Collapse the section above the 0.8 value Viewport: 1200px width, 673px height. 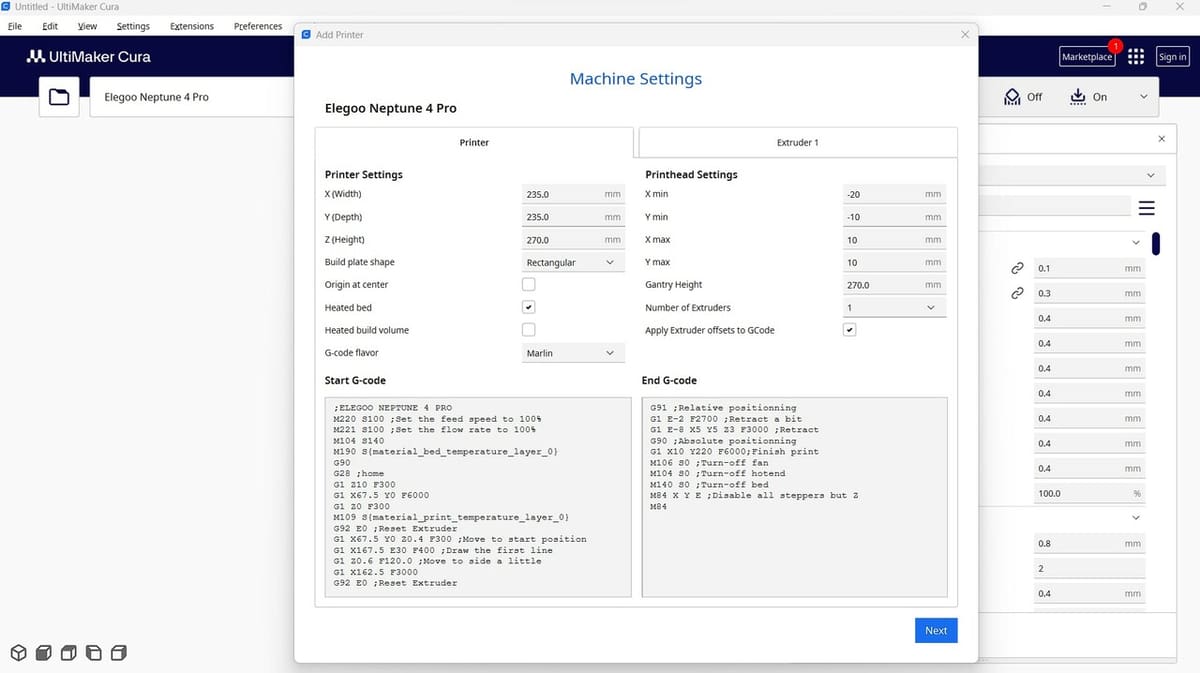(x=1135, y=518)
